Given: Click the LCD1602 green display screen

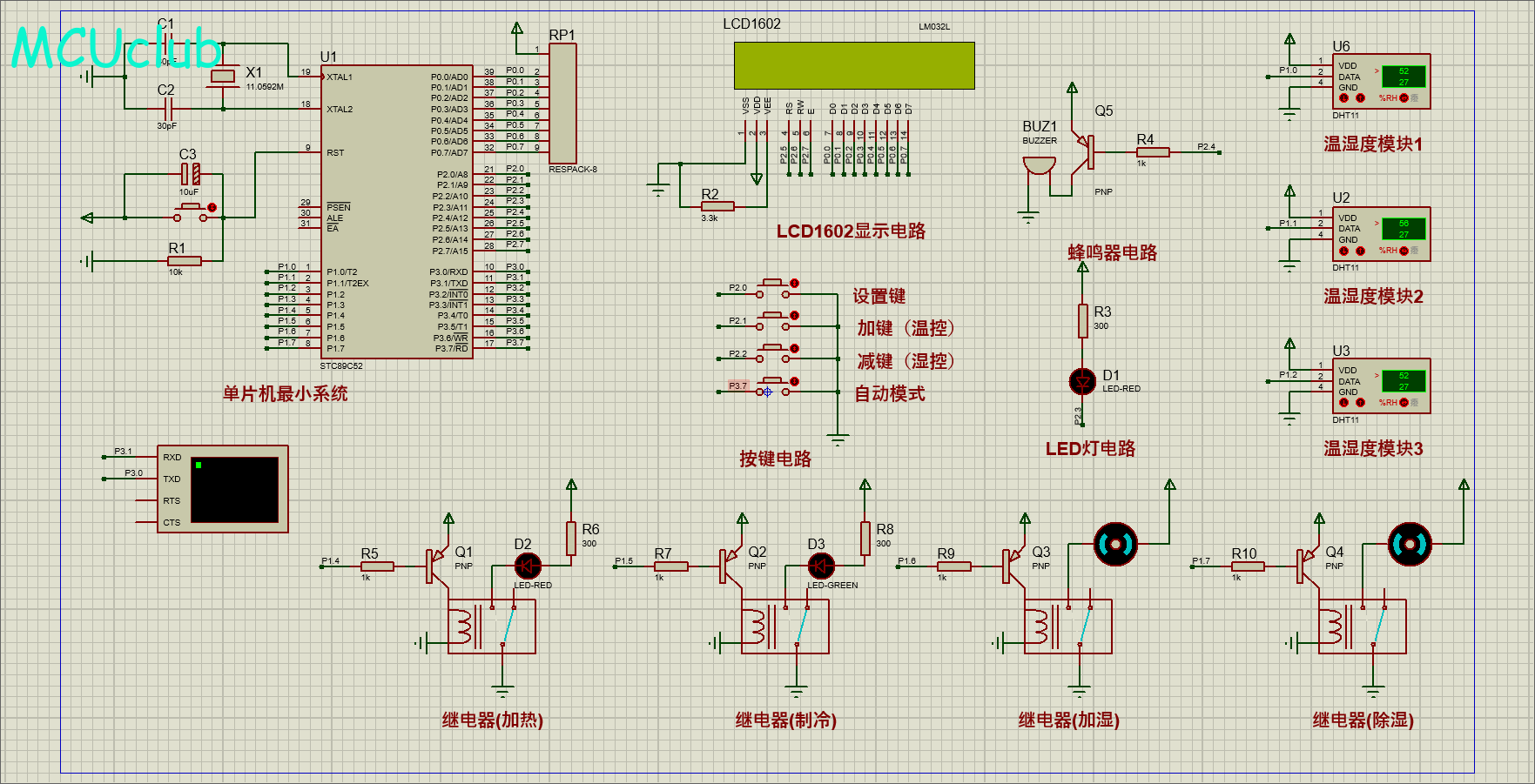Looking at the screenshot, I should click(853, 65).
